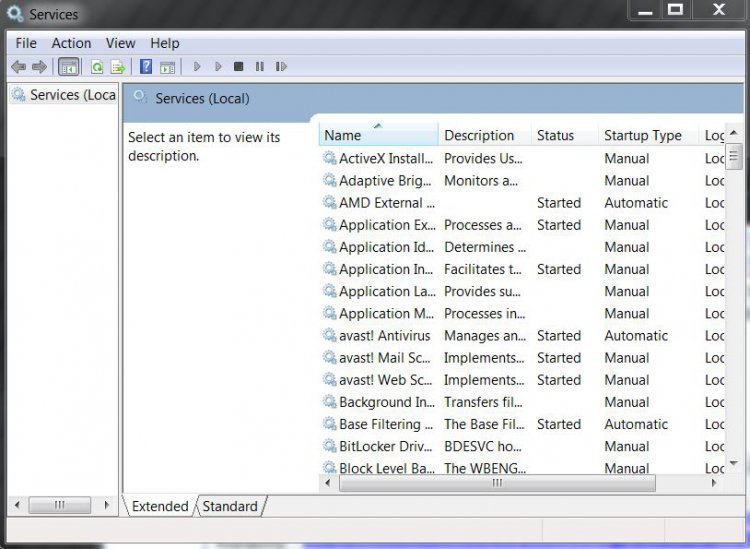Click the gear icon beside Adaptive Brightness
This screenshot has width=750, height=549.
(x=329, y=180)
